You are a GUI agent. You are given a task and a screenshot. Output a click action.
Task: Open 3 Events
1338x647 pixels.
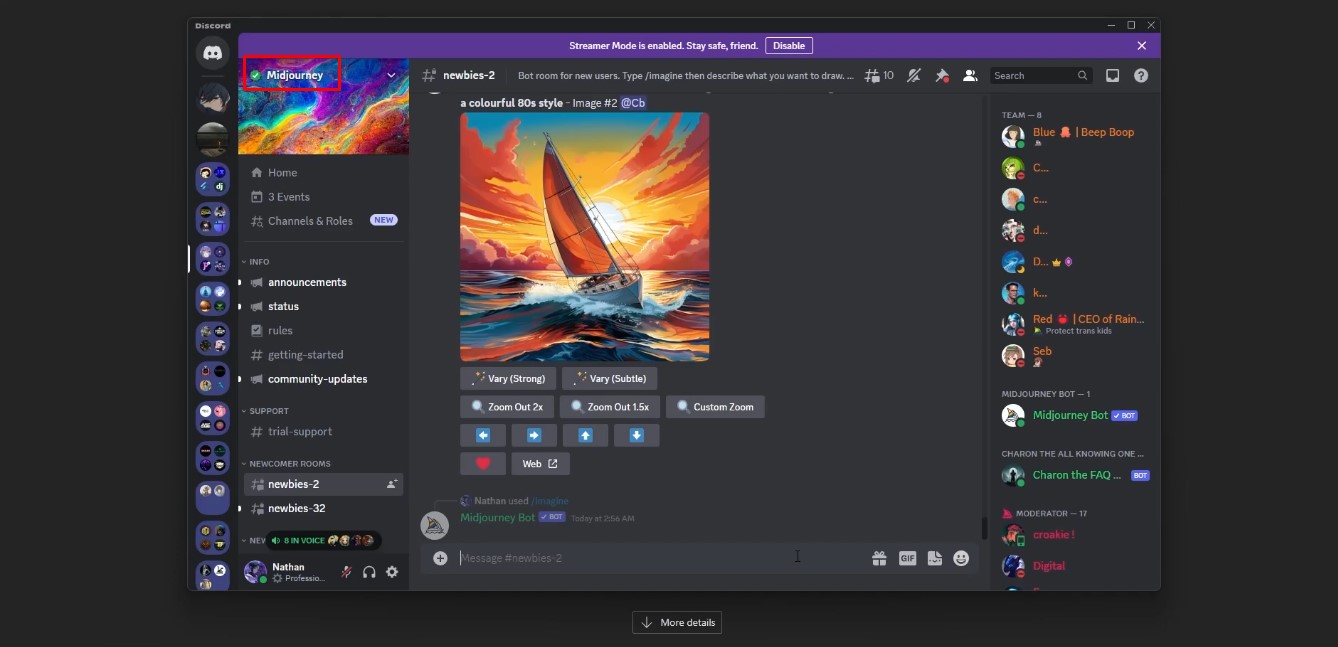(322, 197)
